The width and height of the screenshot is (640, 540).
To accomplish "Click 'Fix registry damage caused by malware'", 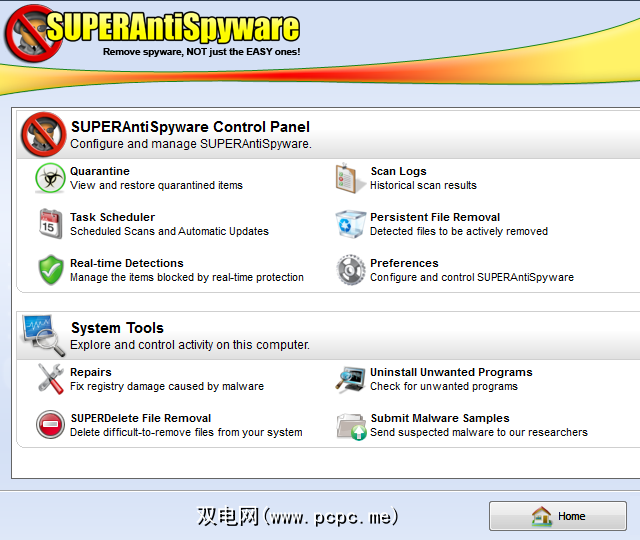I will [x=167, y=387].
